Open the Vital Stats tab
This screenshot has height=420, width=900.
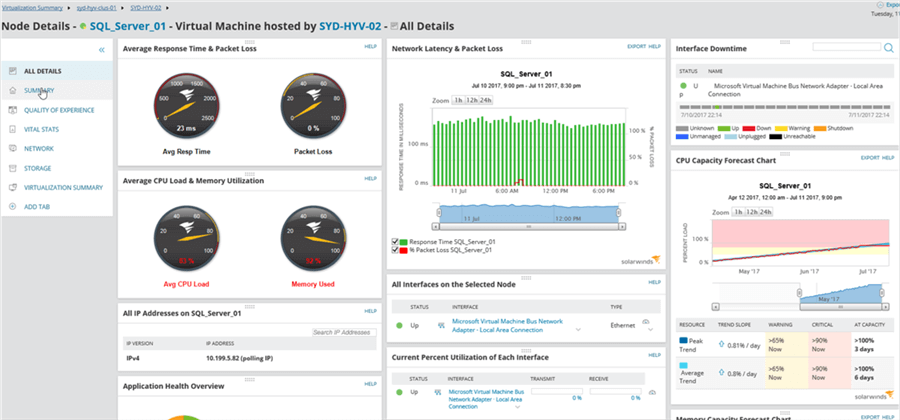57,129
